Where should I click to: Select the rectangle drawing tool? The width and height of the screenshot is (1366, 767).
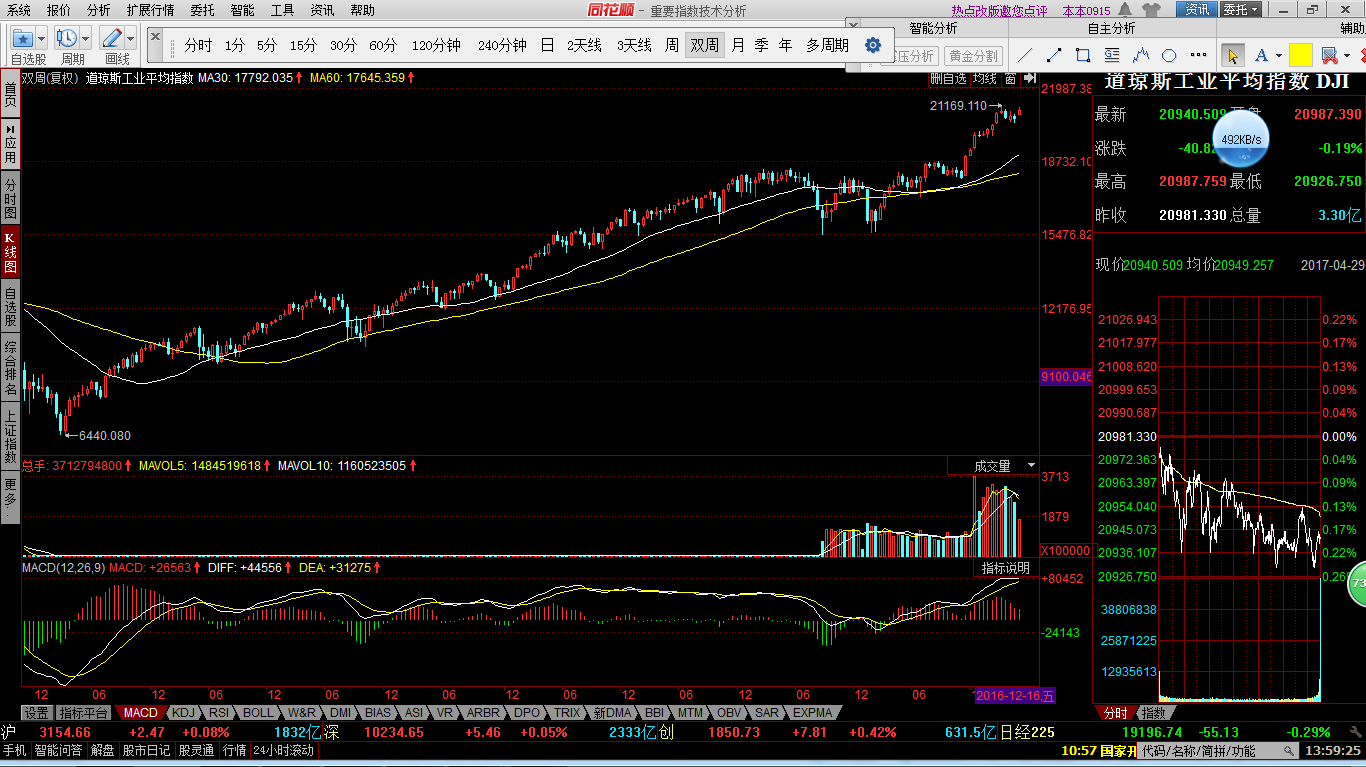[x=1083, y=55]
